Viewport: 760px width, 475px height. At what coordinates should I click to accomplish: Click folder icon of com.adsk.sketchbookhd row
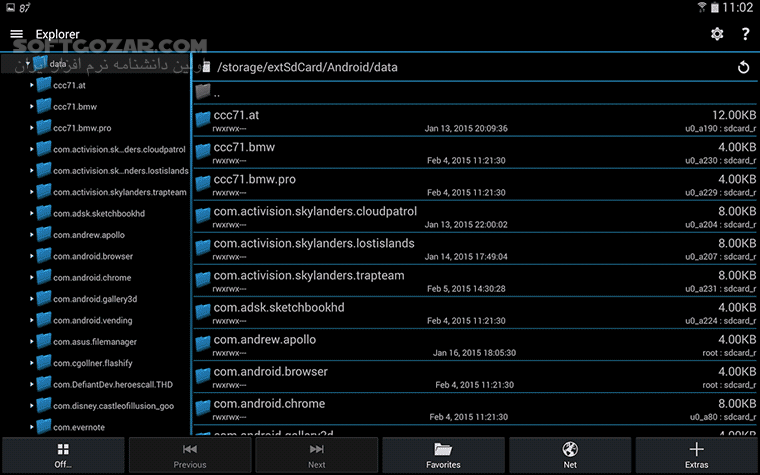(x=203, y=311)
